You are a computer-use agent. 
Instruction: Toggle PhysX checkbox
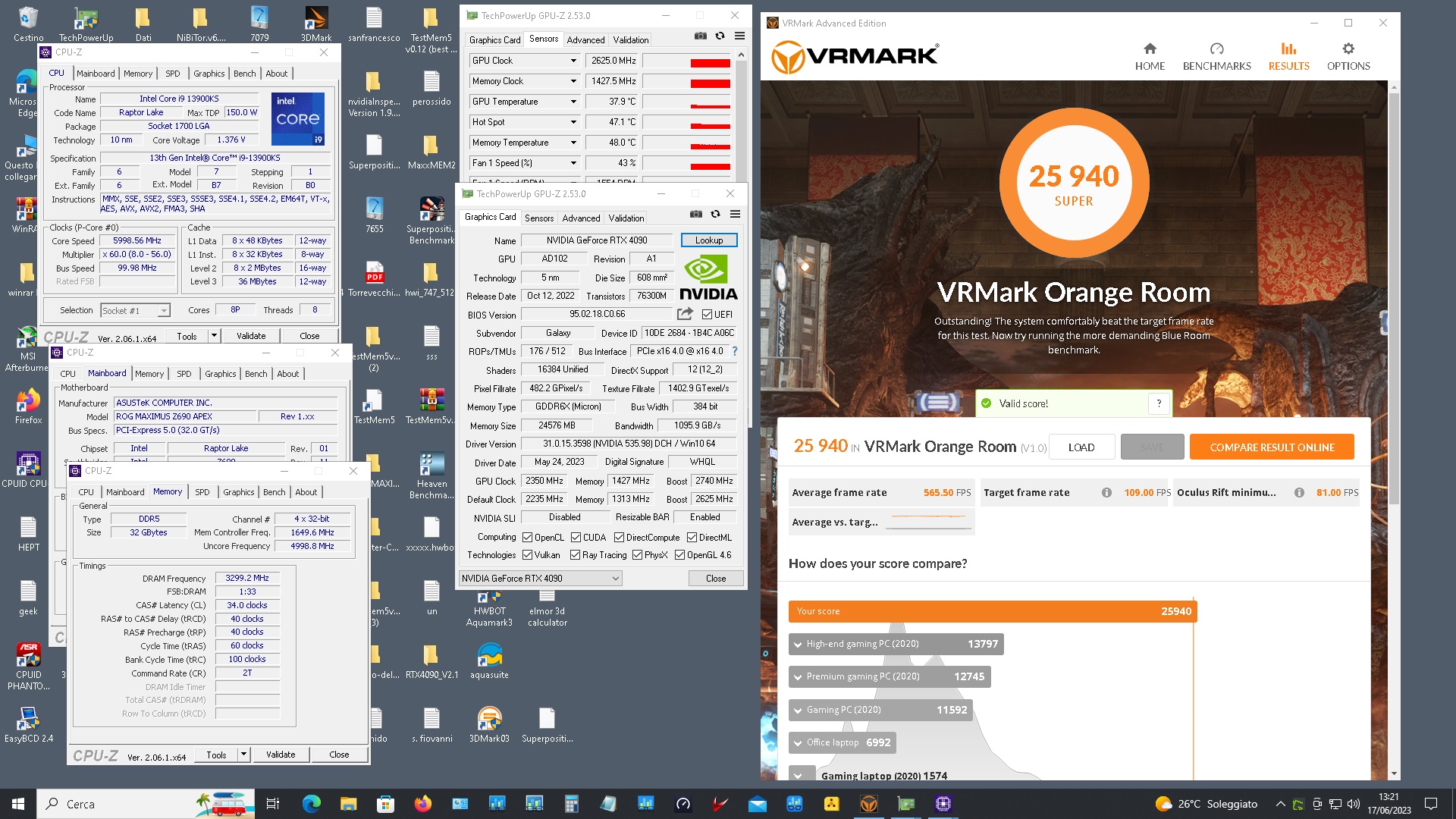(637, 555)
